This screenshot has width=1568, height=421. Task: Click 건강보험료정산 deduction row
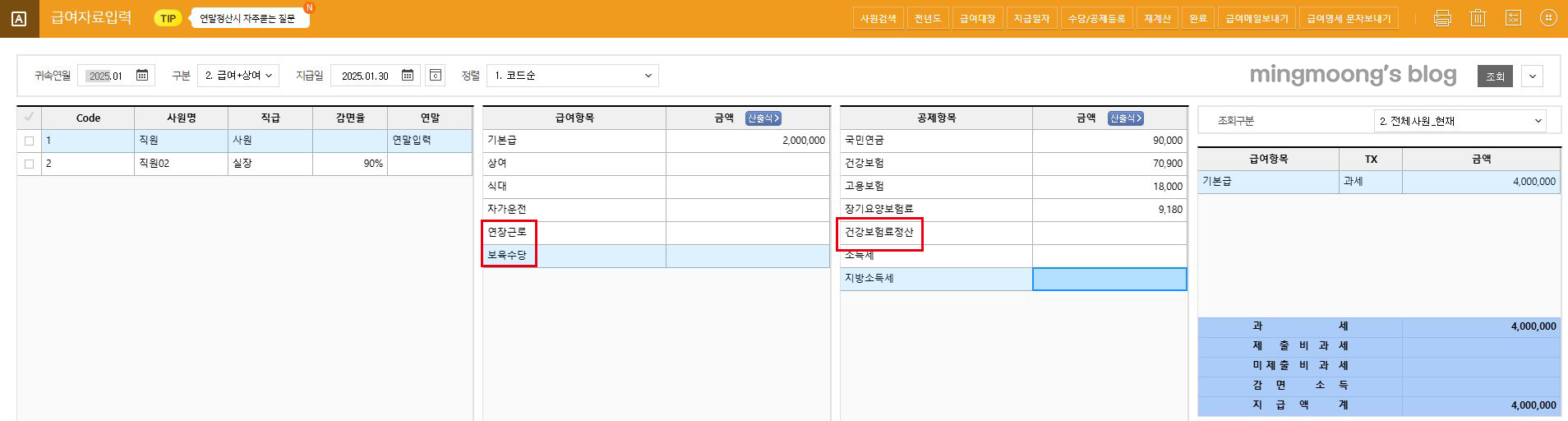[1013, 233]
